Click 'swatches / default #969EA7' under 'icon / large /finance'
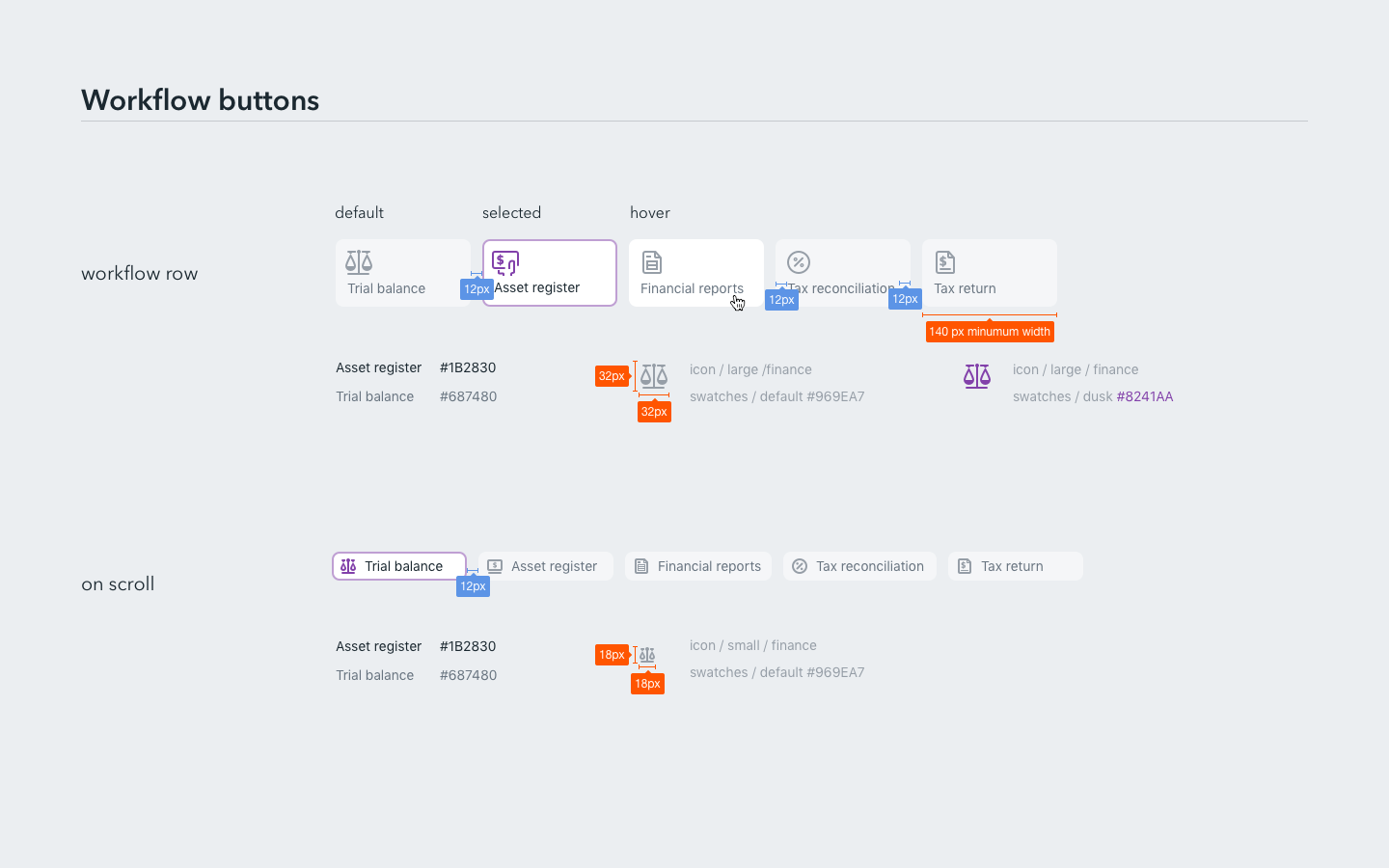 (776, 396)
